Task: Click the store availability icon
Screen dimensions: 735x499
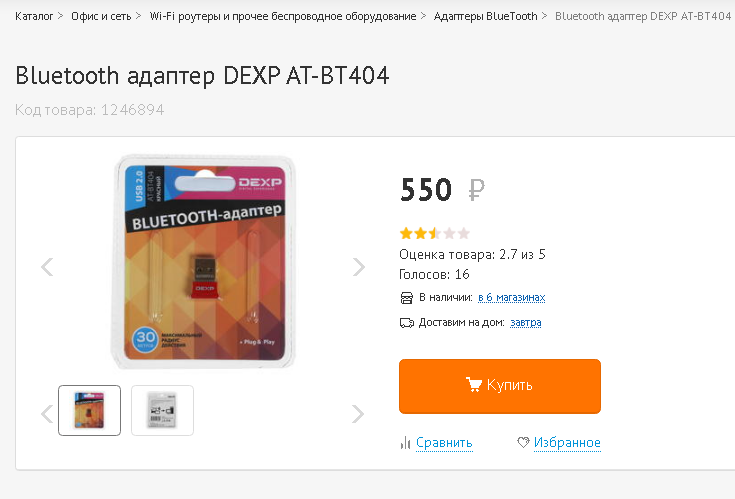Action: point(406,298)
